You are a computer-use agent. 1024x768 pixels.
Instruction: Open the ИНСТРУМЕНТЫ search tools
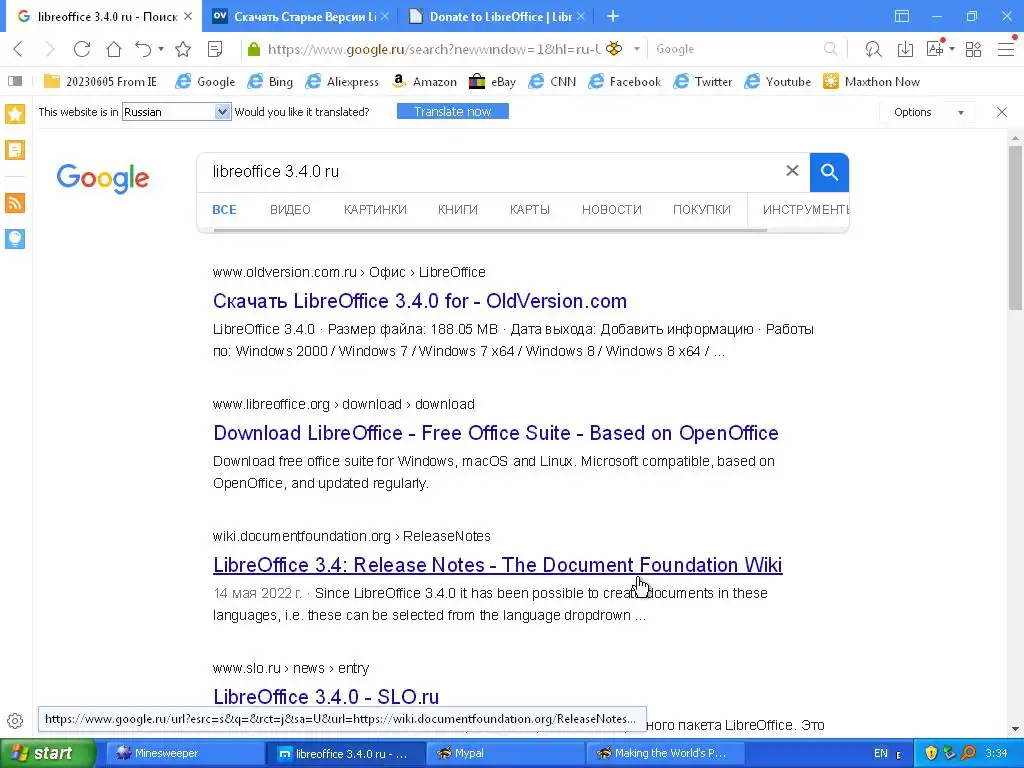[805, 210]
